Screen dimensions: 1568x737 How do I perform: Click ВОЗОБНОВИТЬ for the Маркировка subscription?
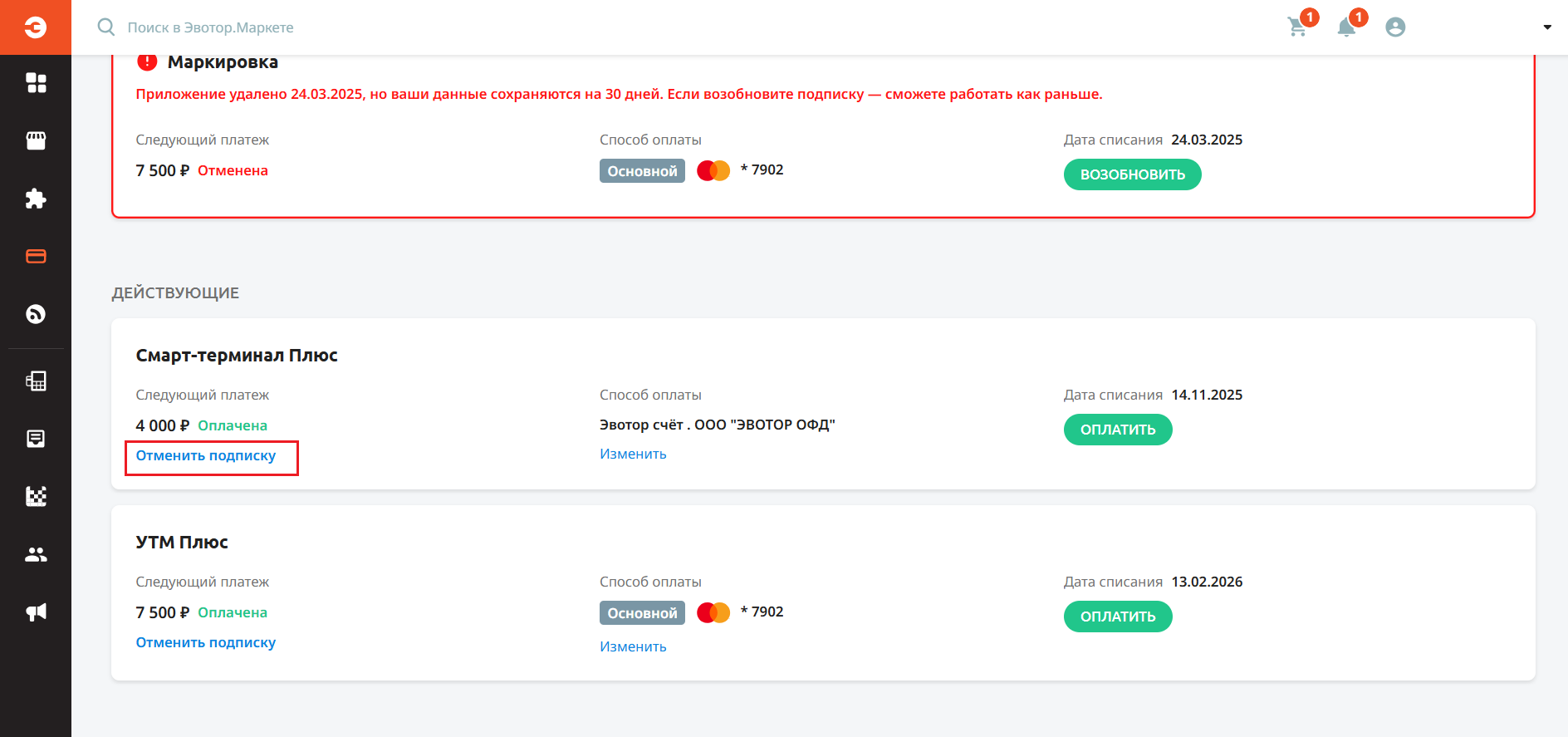click(1132, 174)
